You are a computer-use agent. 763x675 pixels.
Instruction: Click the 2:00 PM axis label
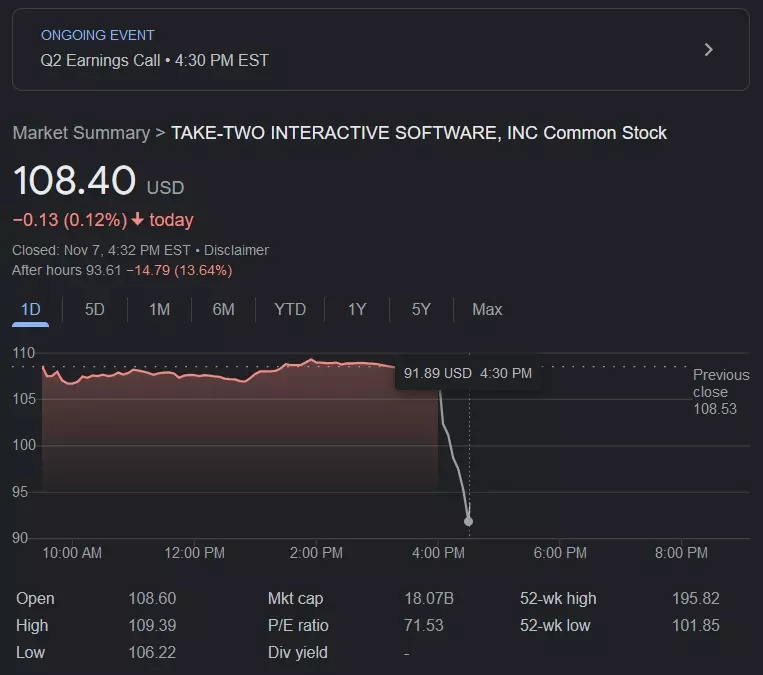click(x=316, y=553)
